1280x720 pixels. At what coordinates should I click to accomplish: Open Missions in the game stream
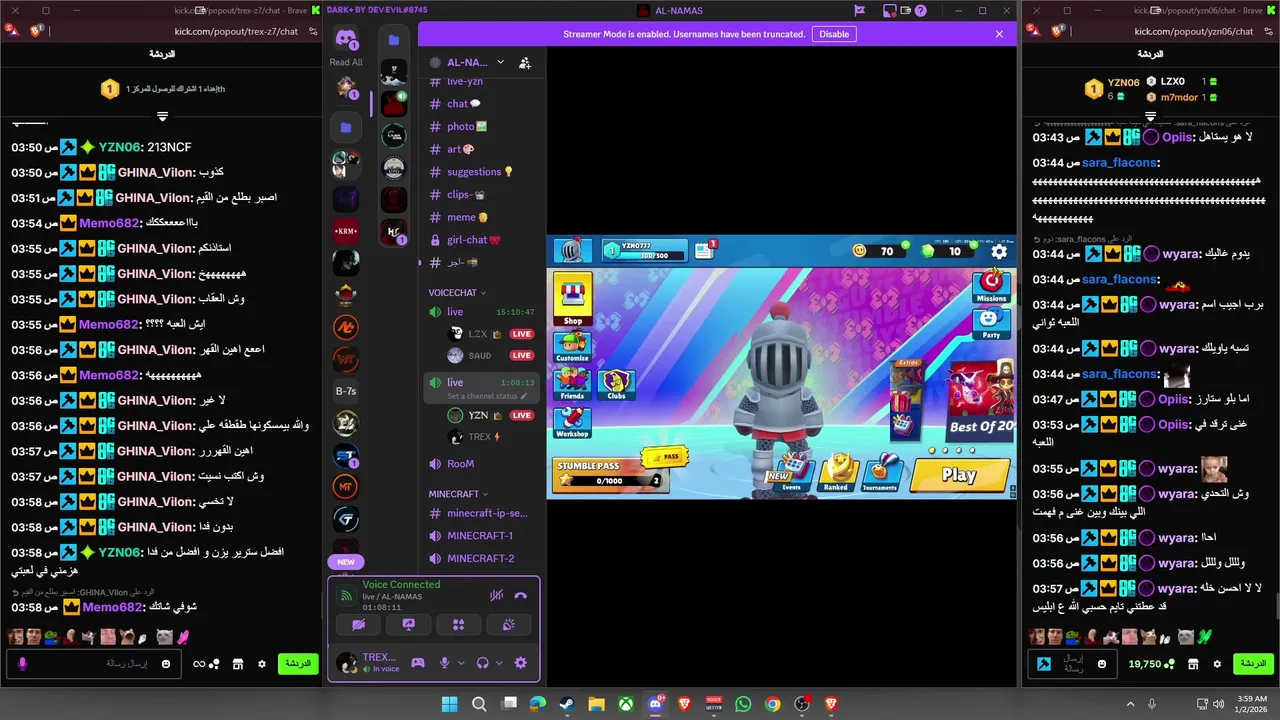[991, 286]
